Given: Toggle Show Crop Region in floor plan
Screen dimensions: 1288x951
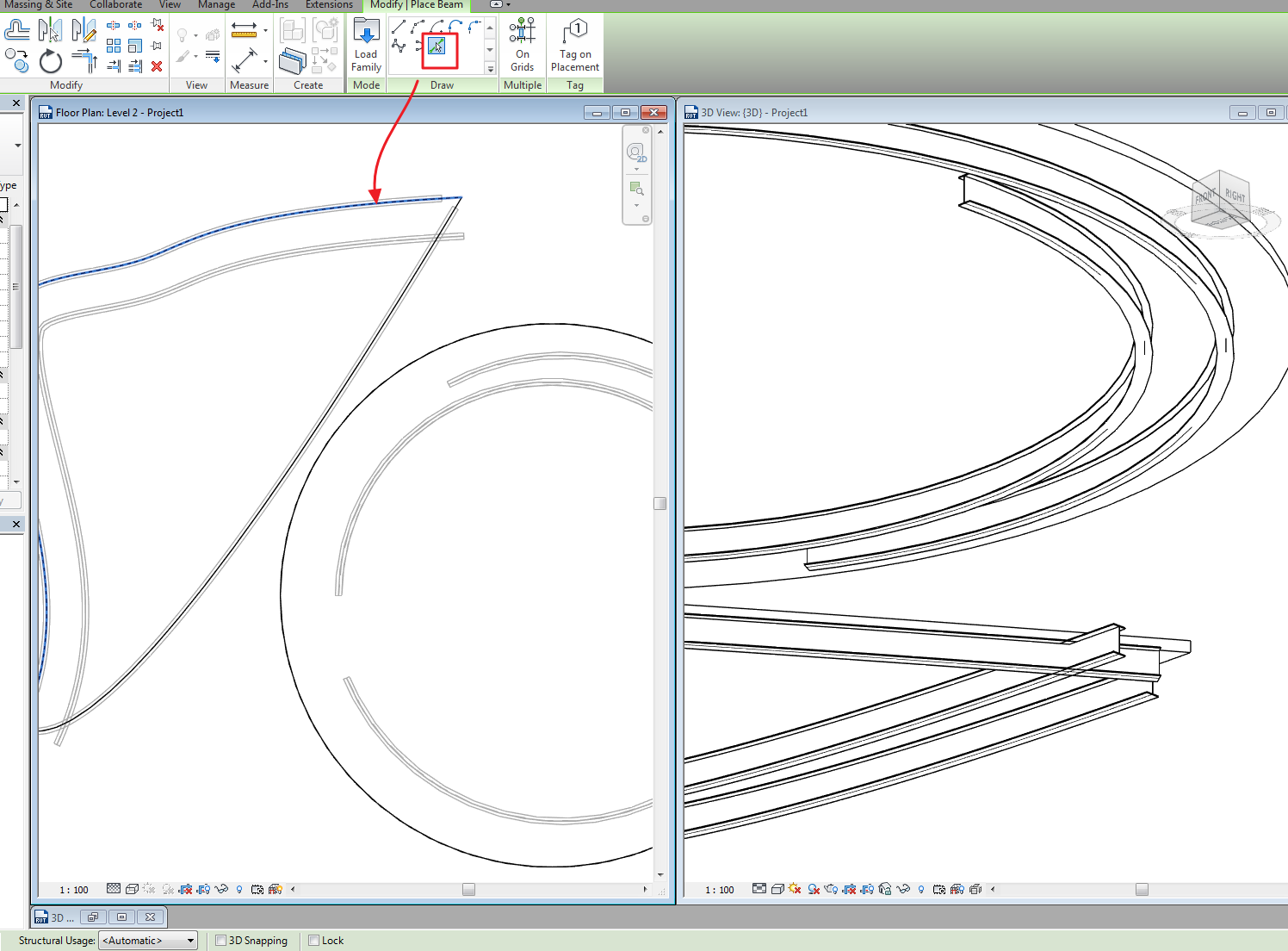Looking at the screenshot, I should tap(203, 889).
